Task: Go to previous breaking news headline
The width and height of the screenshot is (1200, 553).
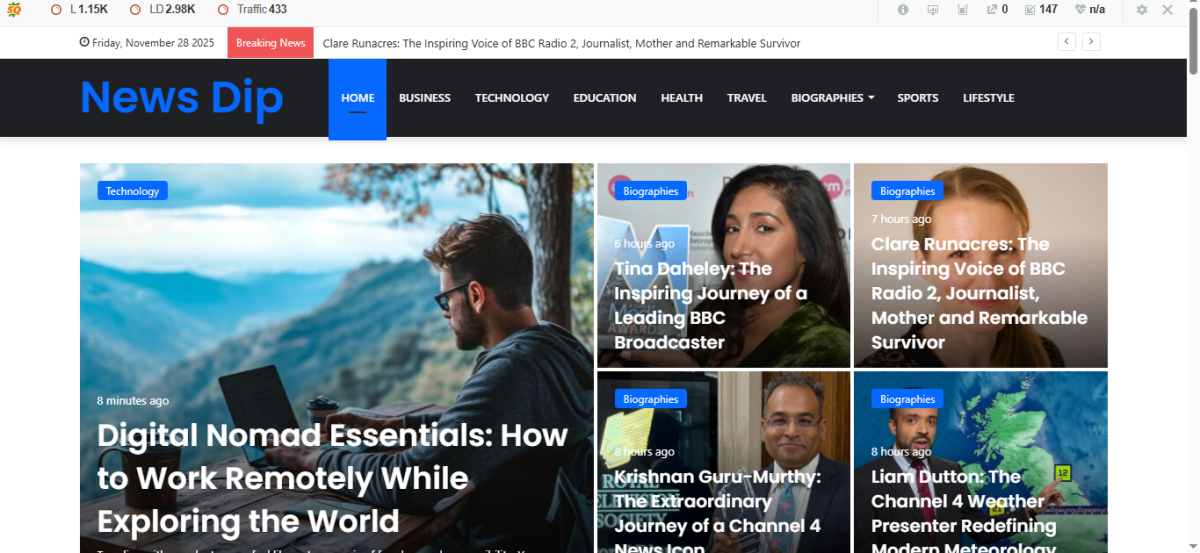Action: (1067, 42)
